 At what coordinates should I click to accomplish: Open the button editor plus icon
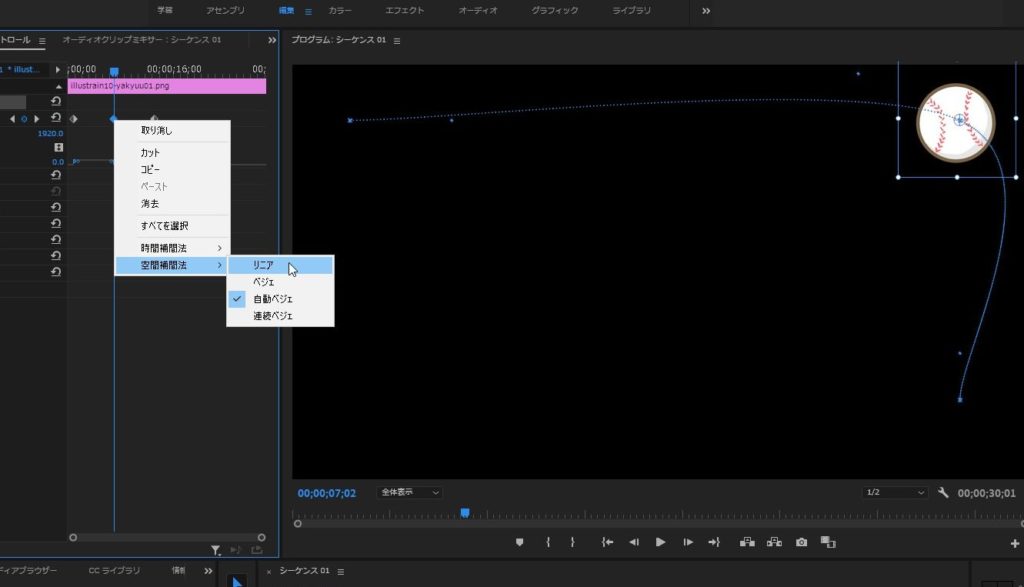(1015, 543)
